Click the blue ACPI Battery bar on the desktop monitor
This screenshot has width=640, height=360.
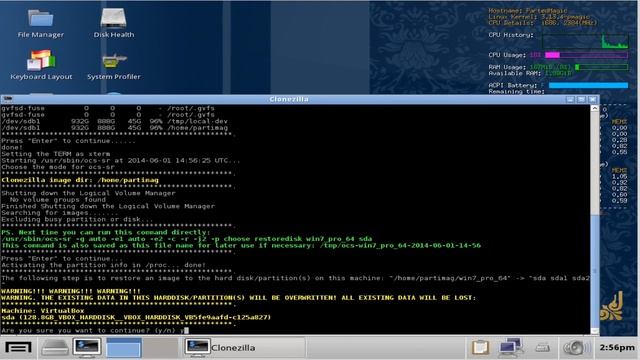coord(588,85)
